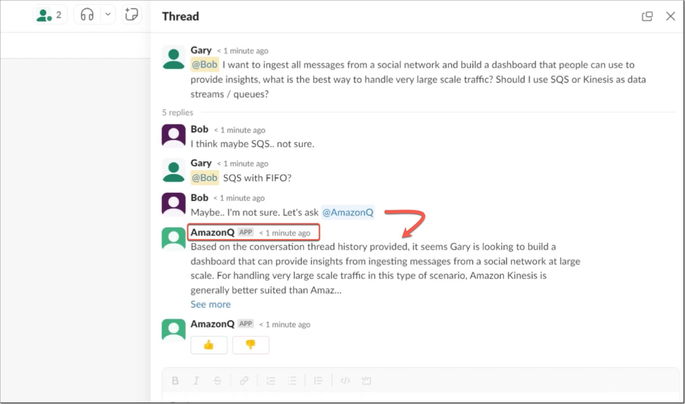Toggle italic formatting in composer
685x404 pixels.
tap(196, 381)
